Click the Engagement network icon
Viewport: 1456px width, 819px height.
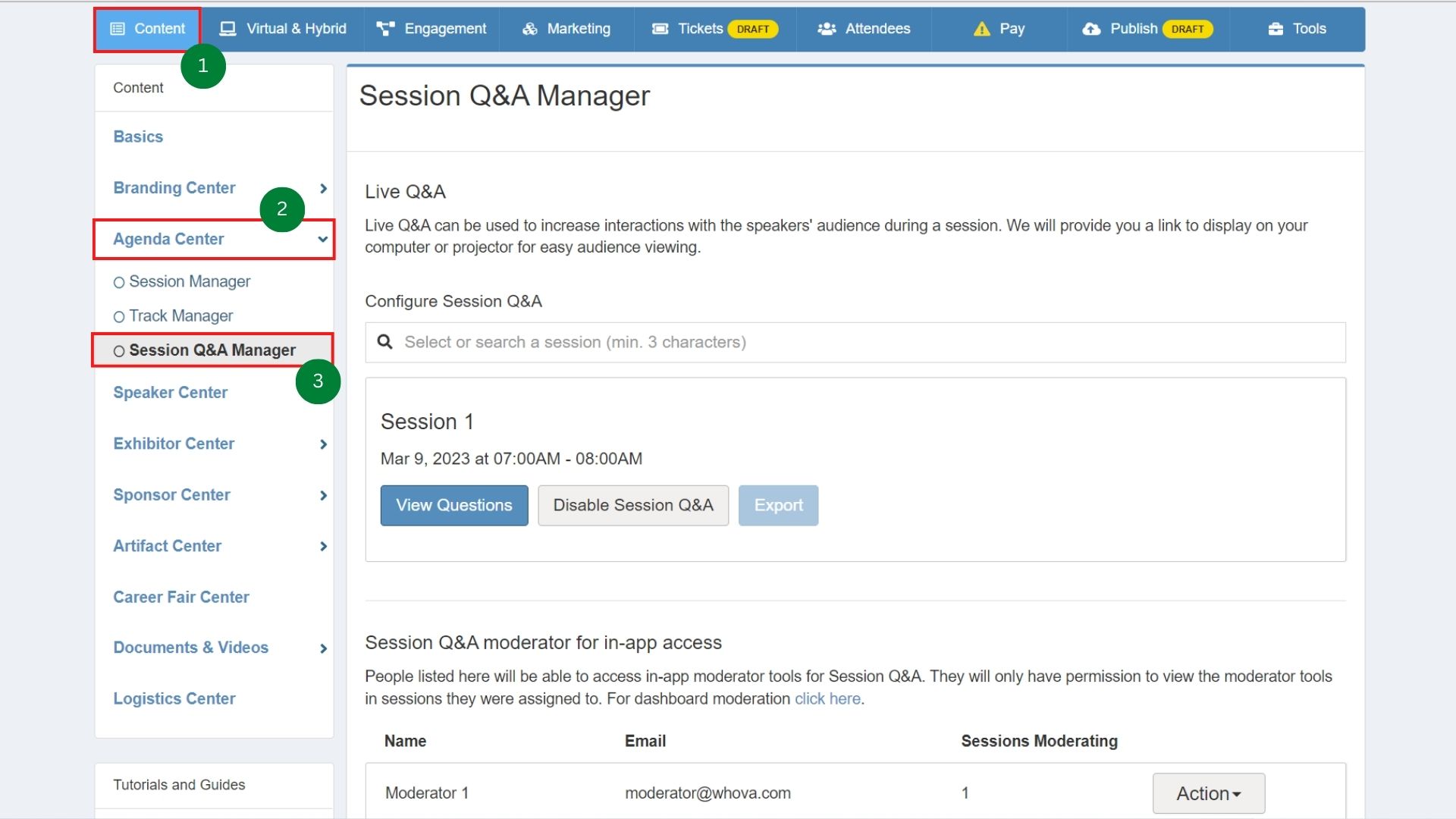click(385, 29)
